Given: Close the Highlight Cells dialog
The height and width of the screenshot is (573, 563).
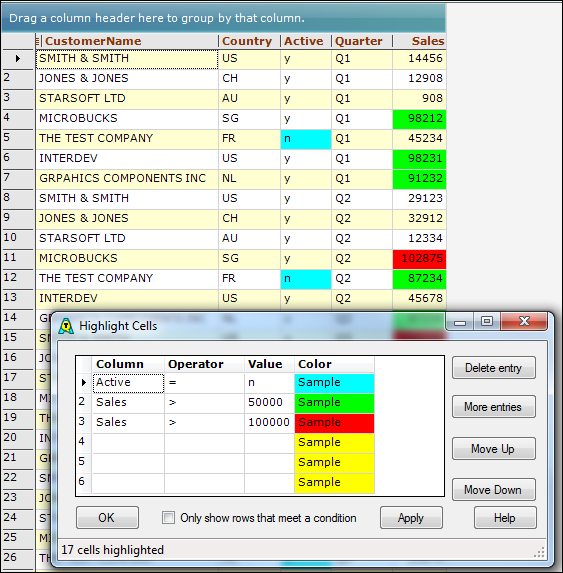Looking at the screenshot, I should coord(524,322).
